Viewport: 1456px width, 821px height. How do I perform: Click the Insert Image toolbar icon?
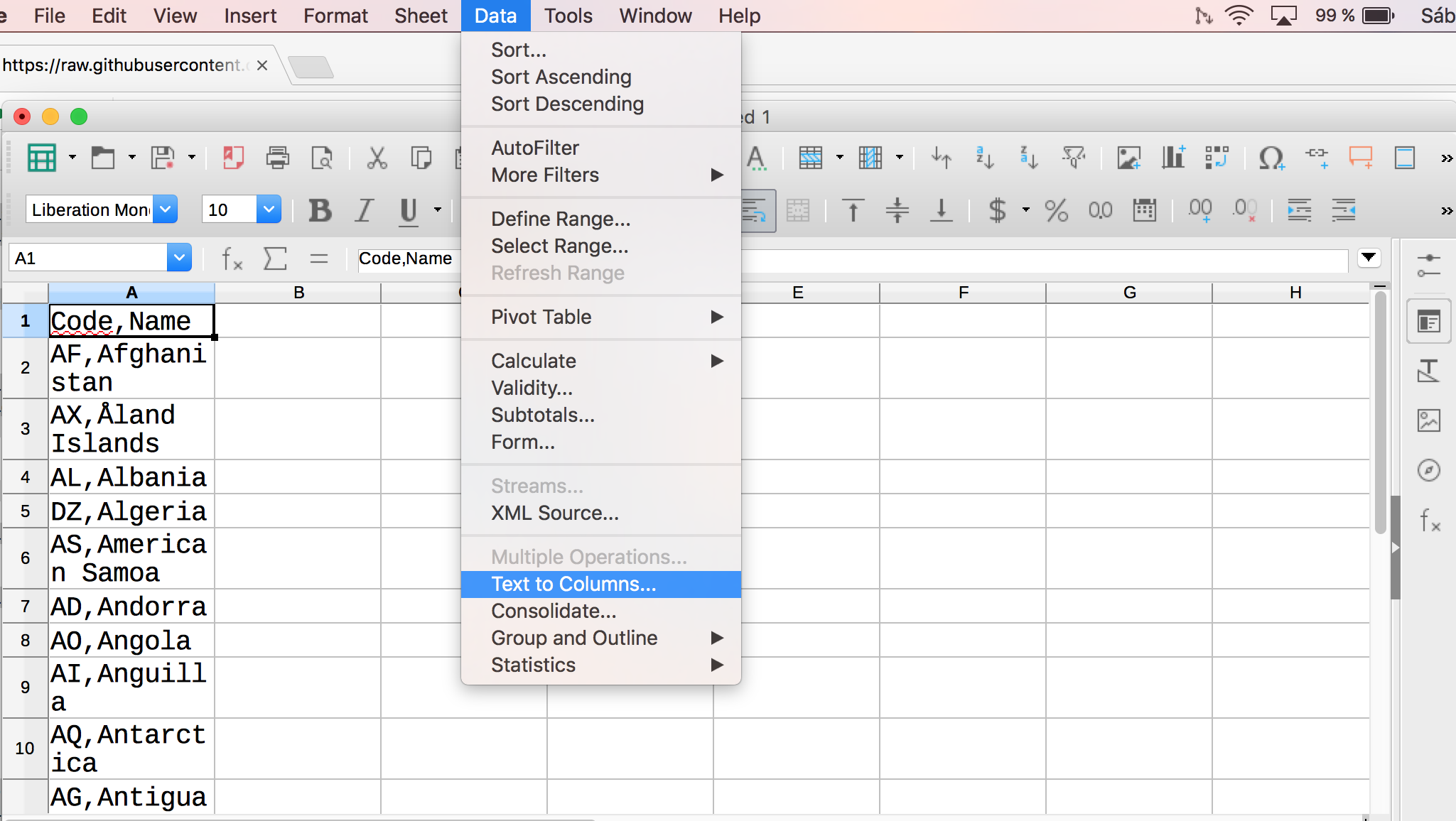(x=1128, y=157)
